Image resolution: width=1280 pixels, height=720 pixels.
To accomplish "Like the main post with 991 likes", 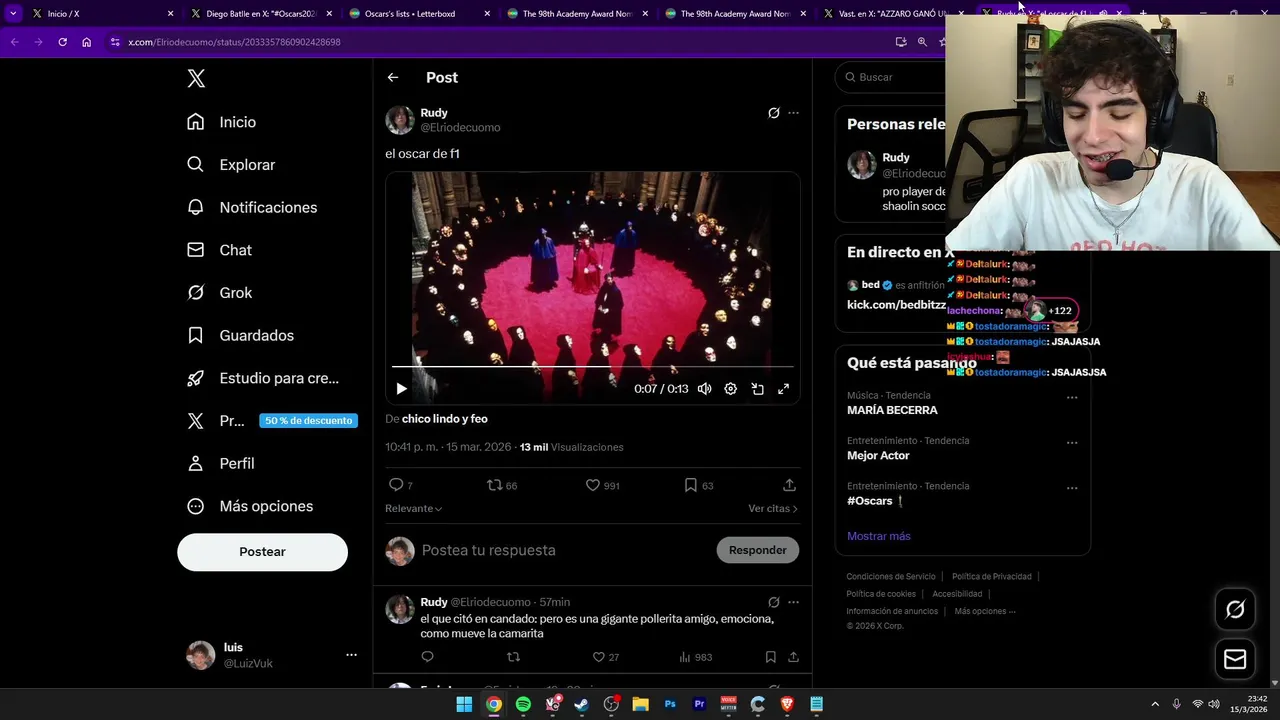I will [602, 485].
